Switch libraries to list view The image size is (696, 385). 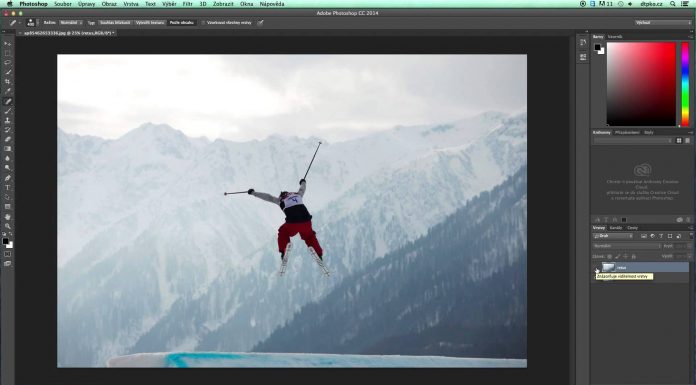click(x=687, y=140)
